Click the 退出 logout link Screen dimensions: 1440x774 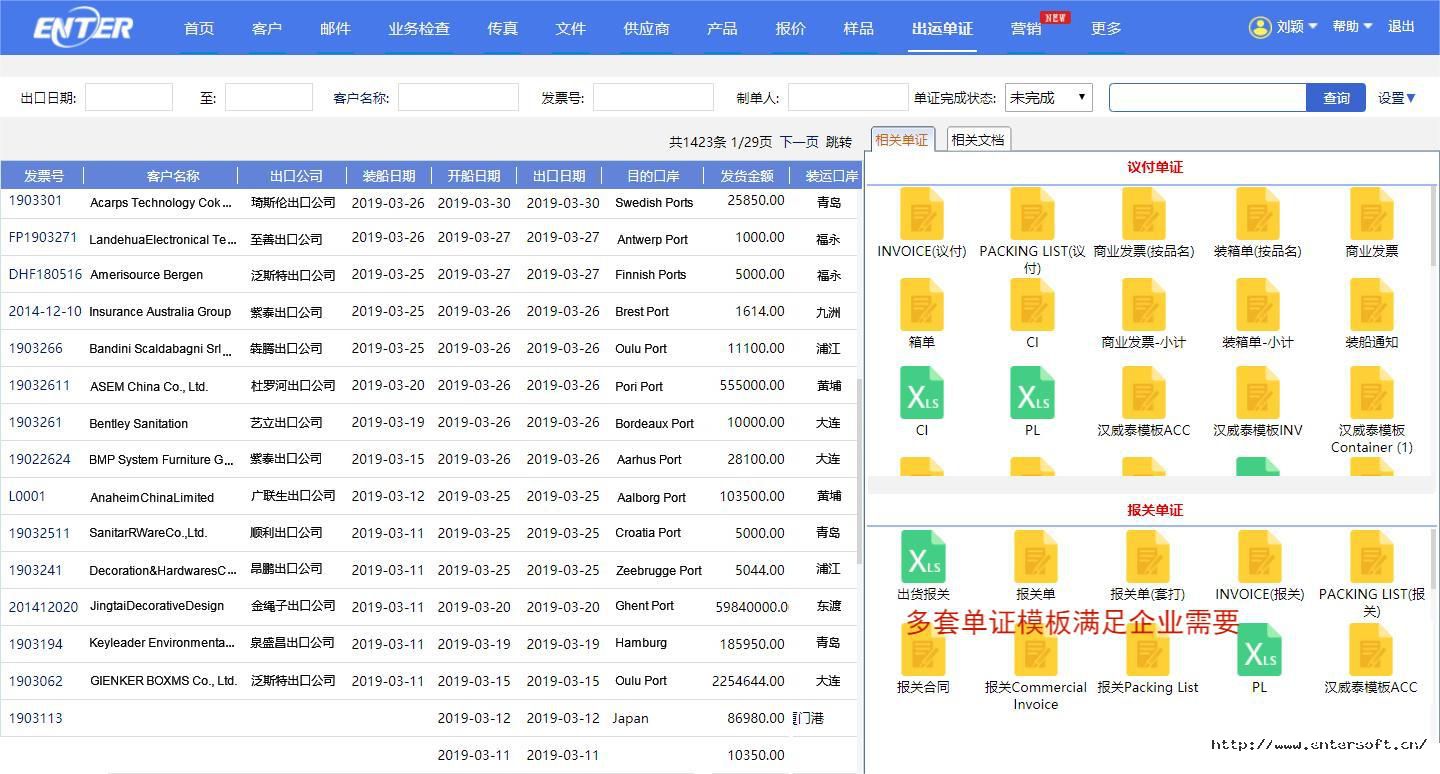1401,27
